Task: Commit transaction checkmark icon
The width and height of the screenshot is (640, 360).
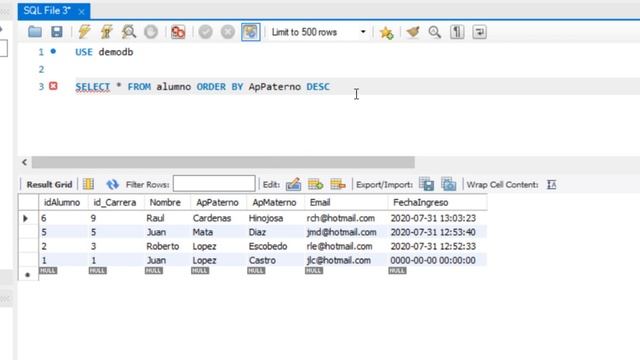Action: point(205,32)
